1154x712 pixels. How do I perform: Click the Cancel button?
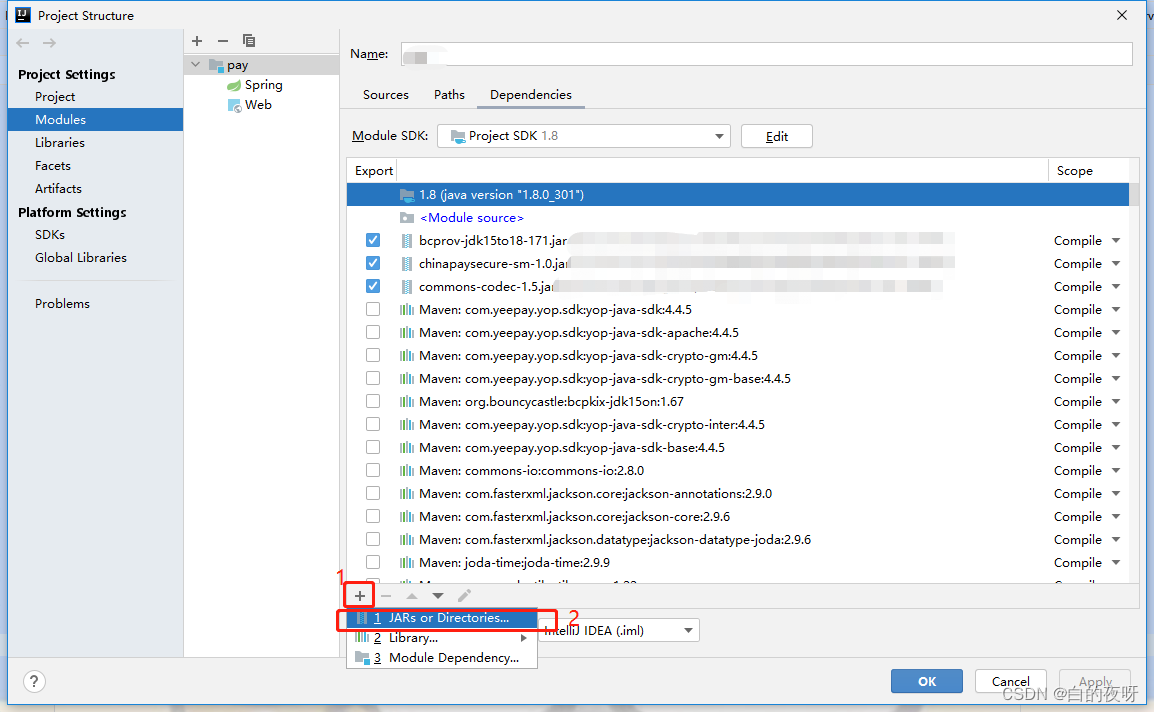click(x=1010, y=681)
